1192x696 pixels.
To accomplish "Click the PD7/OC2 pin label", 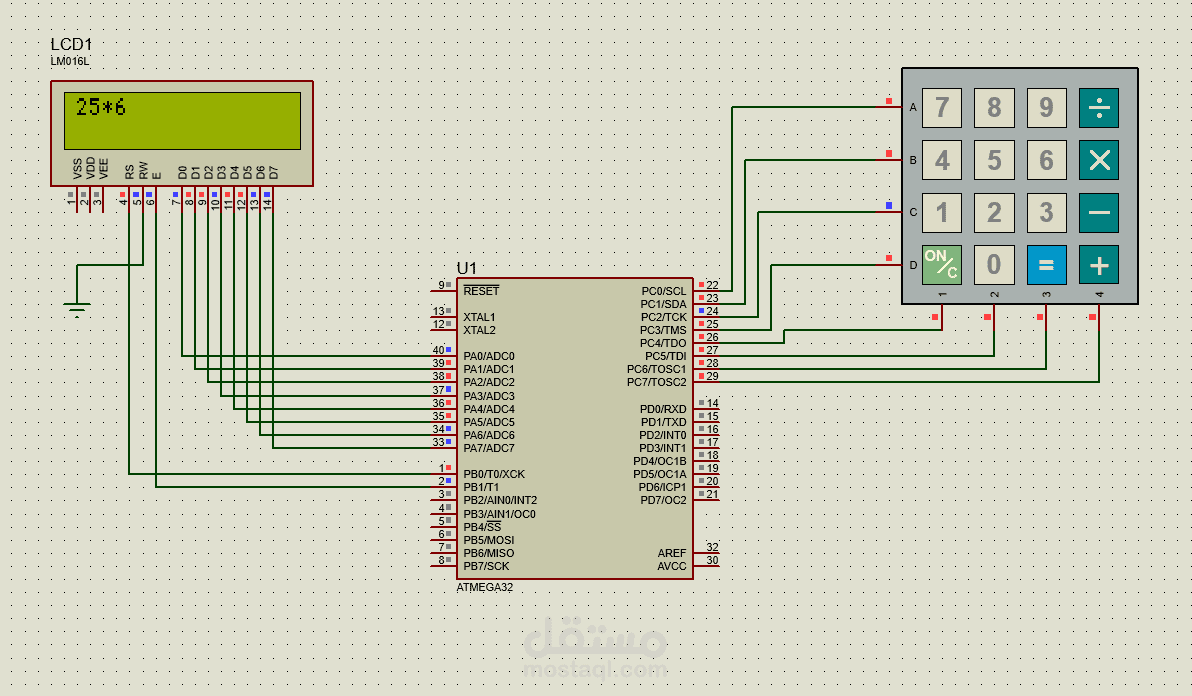I will (663, 500).
